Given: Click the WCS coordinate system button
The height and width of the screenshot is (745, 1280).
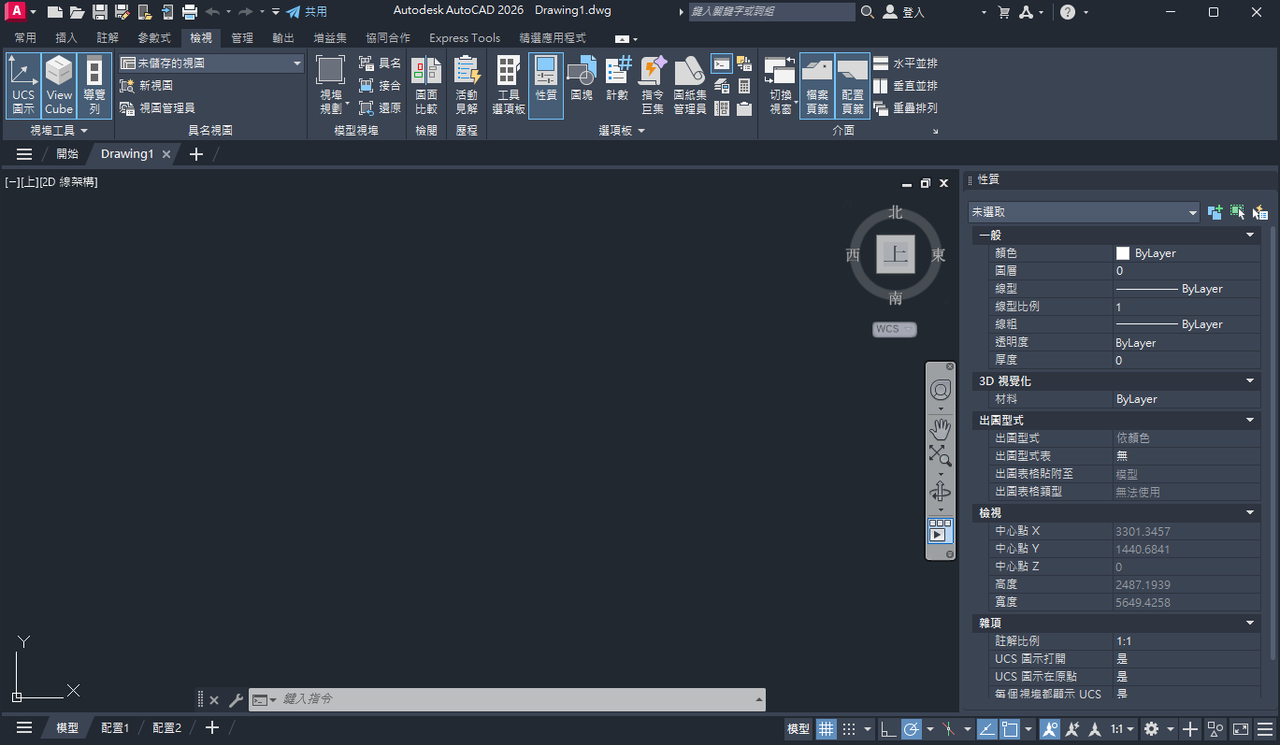Looking at the screenshot, I should [894, 329].
